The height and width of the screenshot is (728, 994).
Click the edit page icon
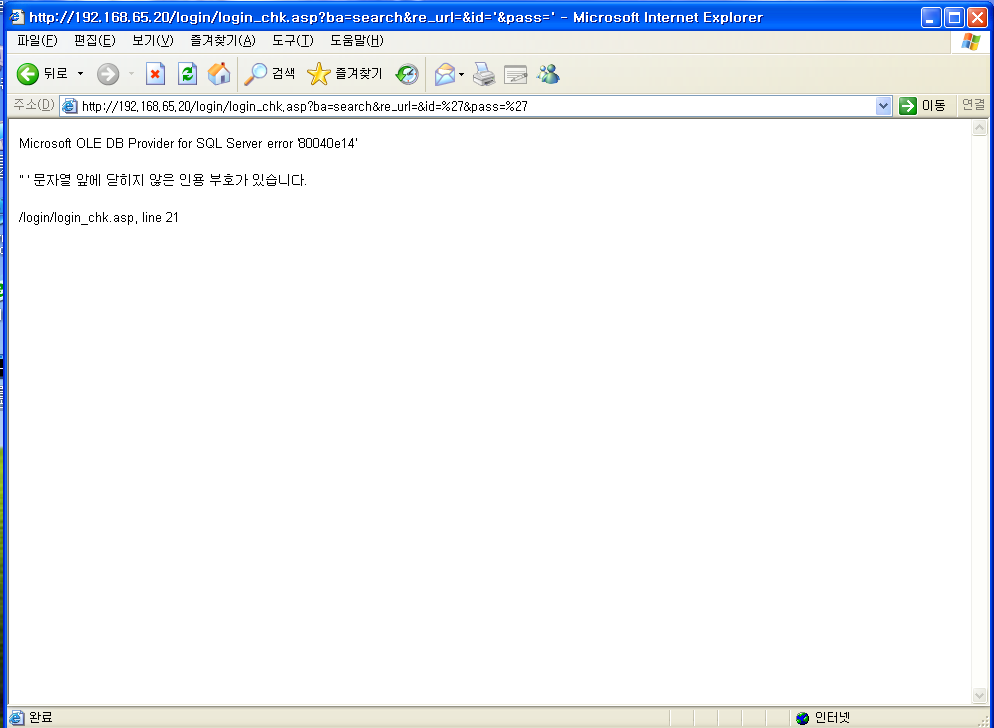pyautogui.click(x=515, y=75)
